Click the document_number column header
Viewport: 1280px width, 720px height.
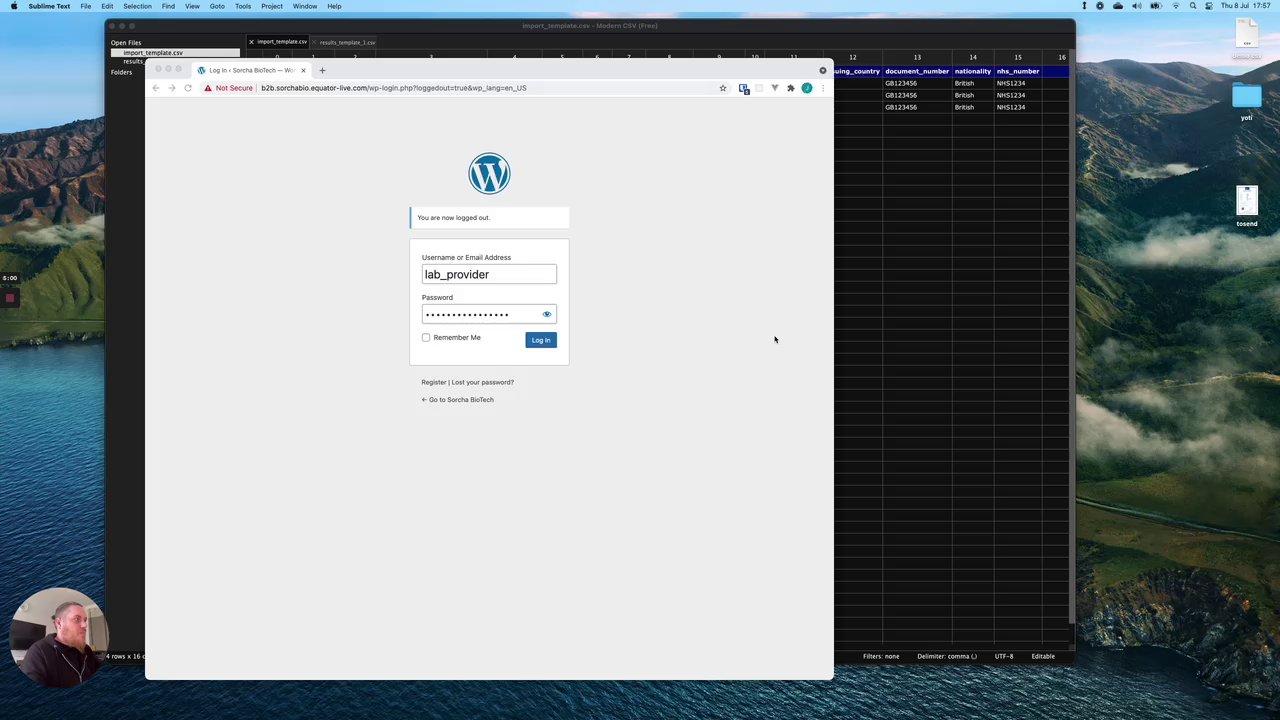pyautogui.click(x=917, y=71)
